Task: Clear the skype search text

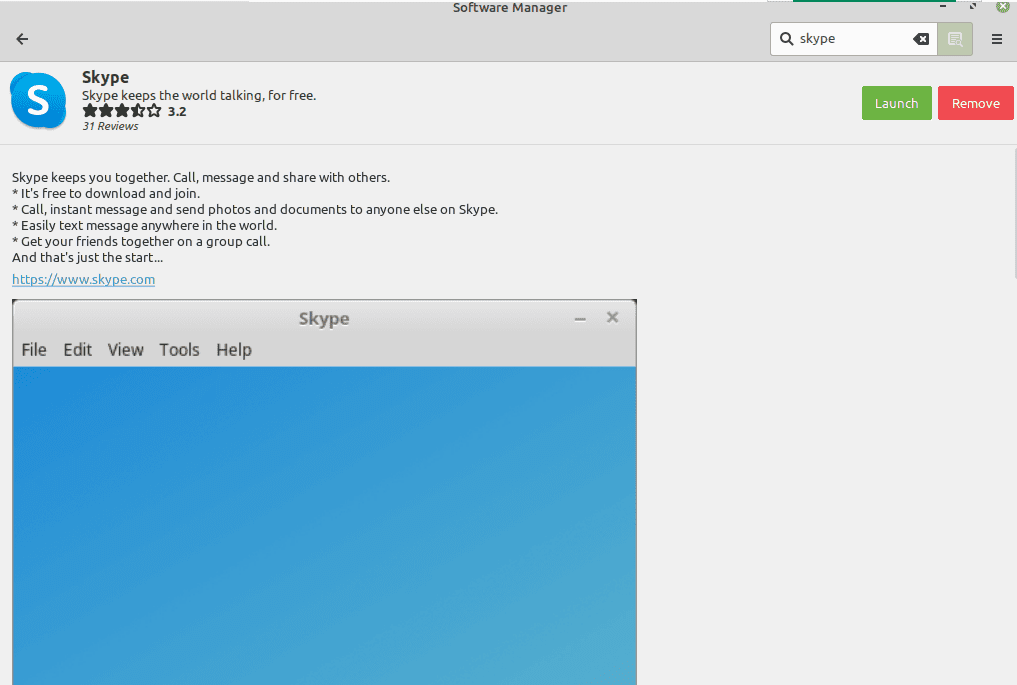Action: [920, 39]
